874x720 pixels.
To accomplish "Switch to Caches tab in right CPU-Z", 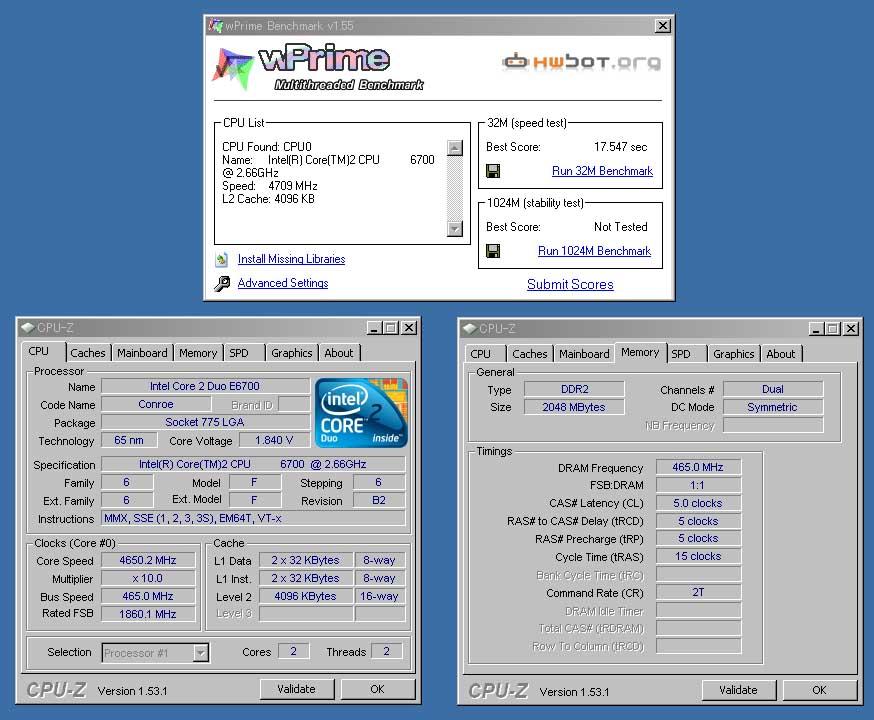I will [530, 354].
